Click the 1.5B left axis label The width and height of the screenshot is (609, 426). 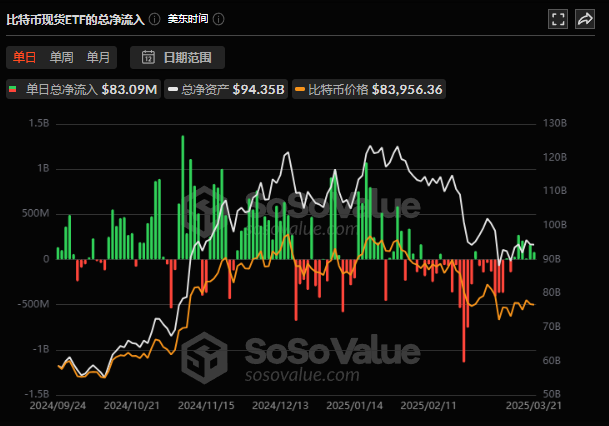[x=39, y=123]
